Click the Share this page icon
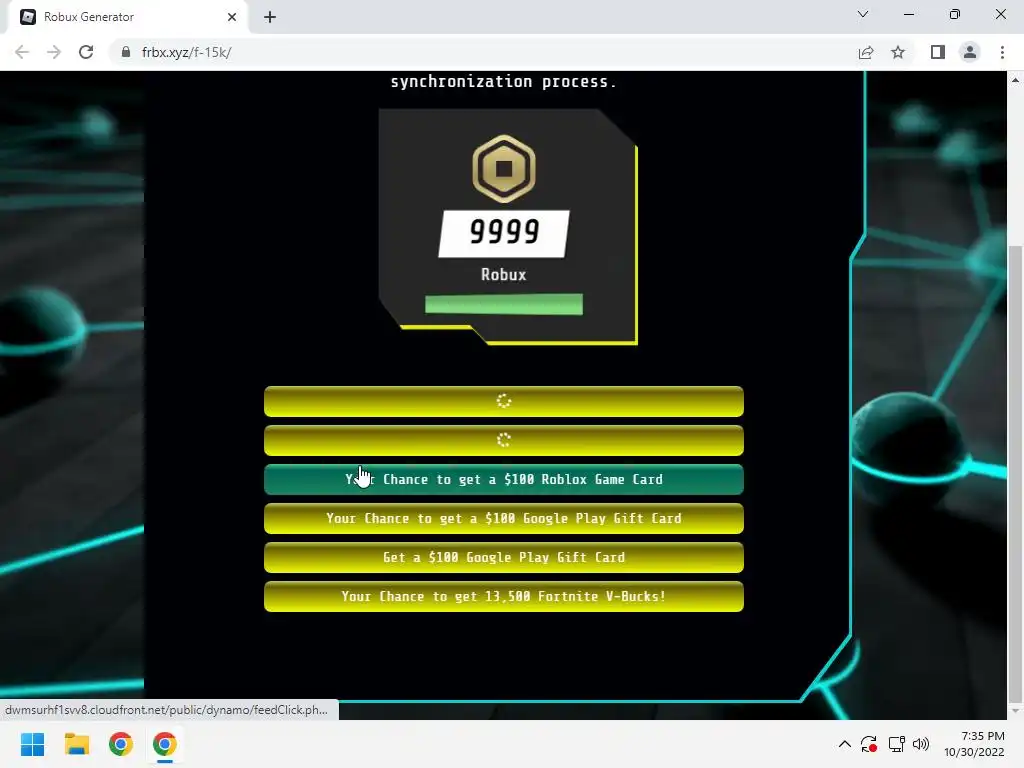The height and width of the screenshot is (768, 1024). coord(866,52)
